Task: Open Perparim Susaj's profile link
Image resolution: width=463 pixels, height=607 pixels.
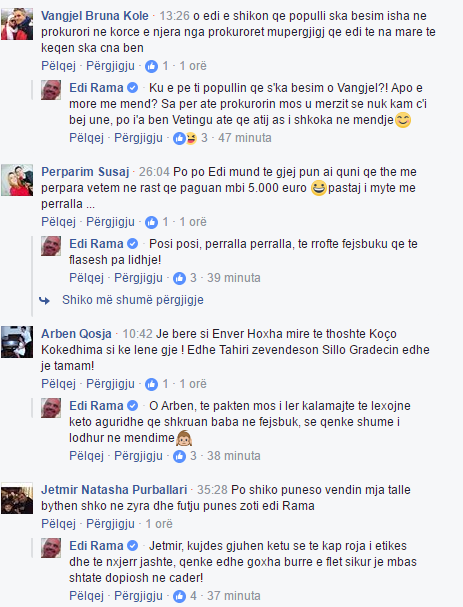Action: click(x=85, y=172)
